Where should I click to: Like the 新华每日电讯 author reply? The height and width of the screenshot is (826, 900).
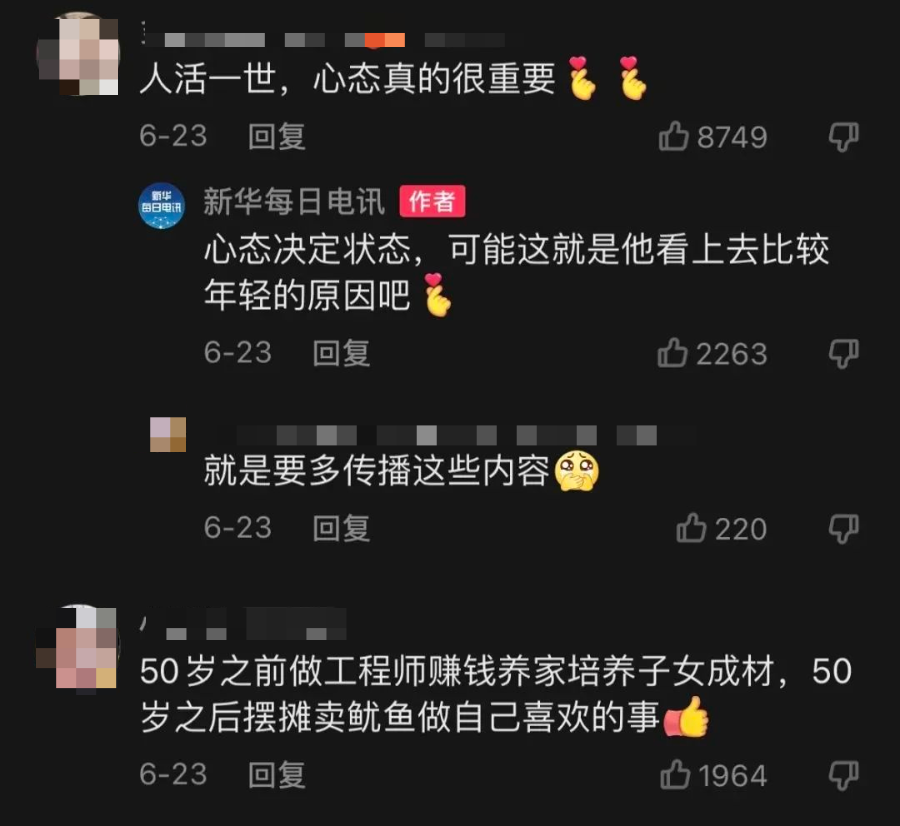point(672,352)
